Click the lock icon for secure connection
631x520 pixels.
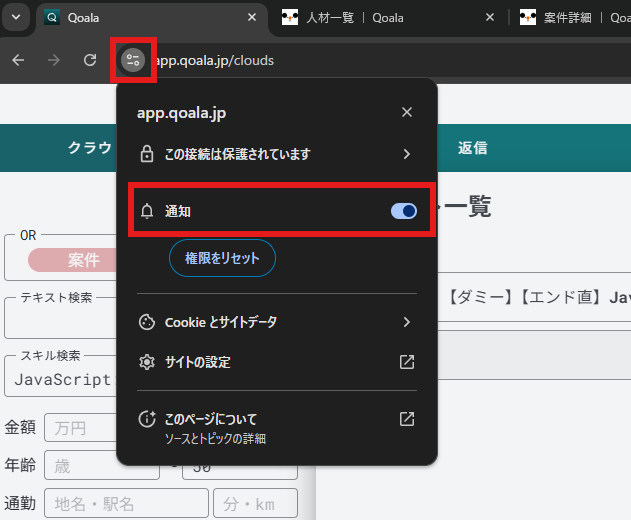click(x=147, y=154)
